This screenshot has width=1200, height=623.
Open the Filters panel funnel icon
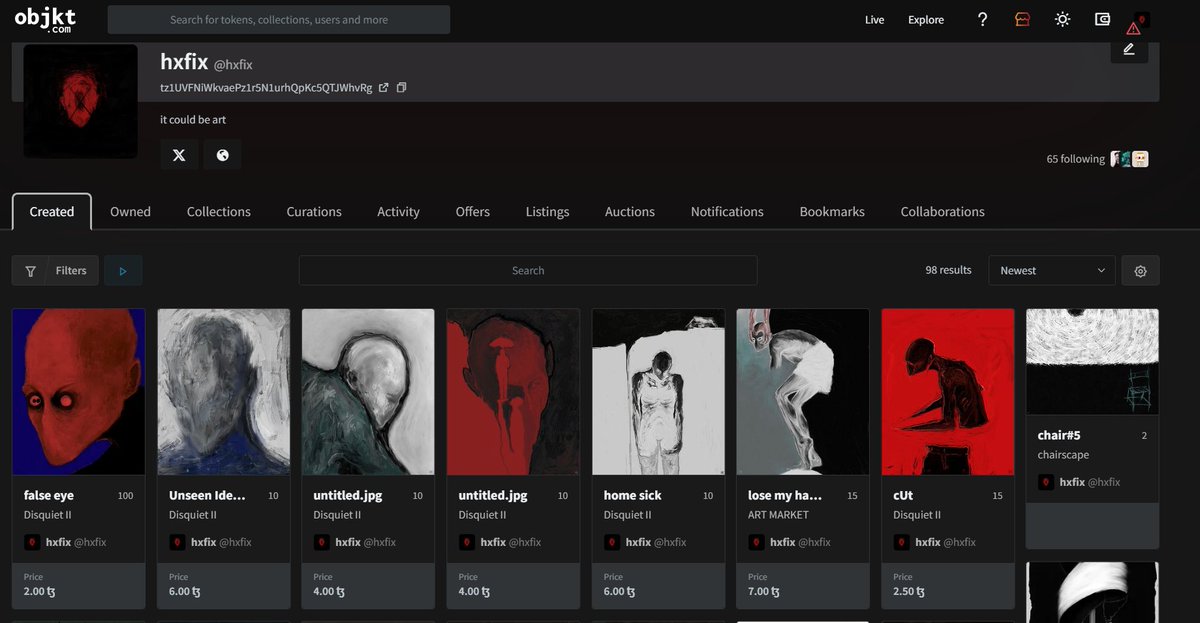30,270
